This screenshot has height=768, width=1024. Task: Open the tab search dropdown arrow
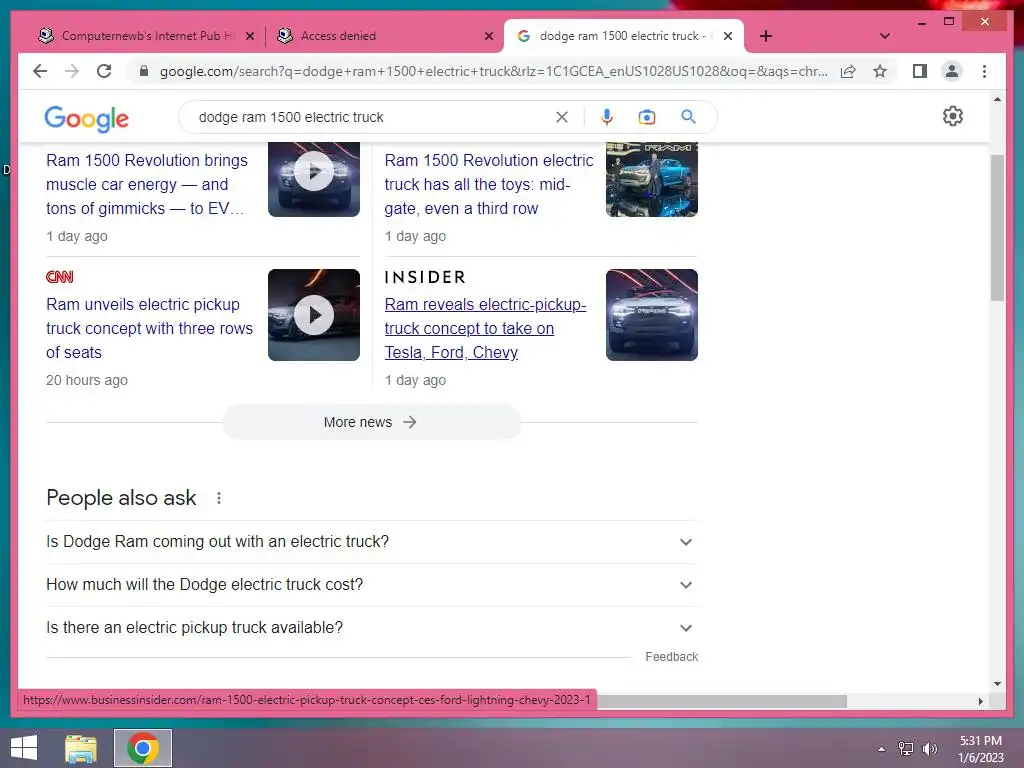tap(884, 36)
